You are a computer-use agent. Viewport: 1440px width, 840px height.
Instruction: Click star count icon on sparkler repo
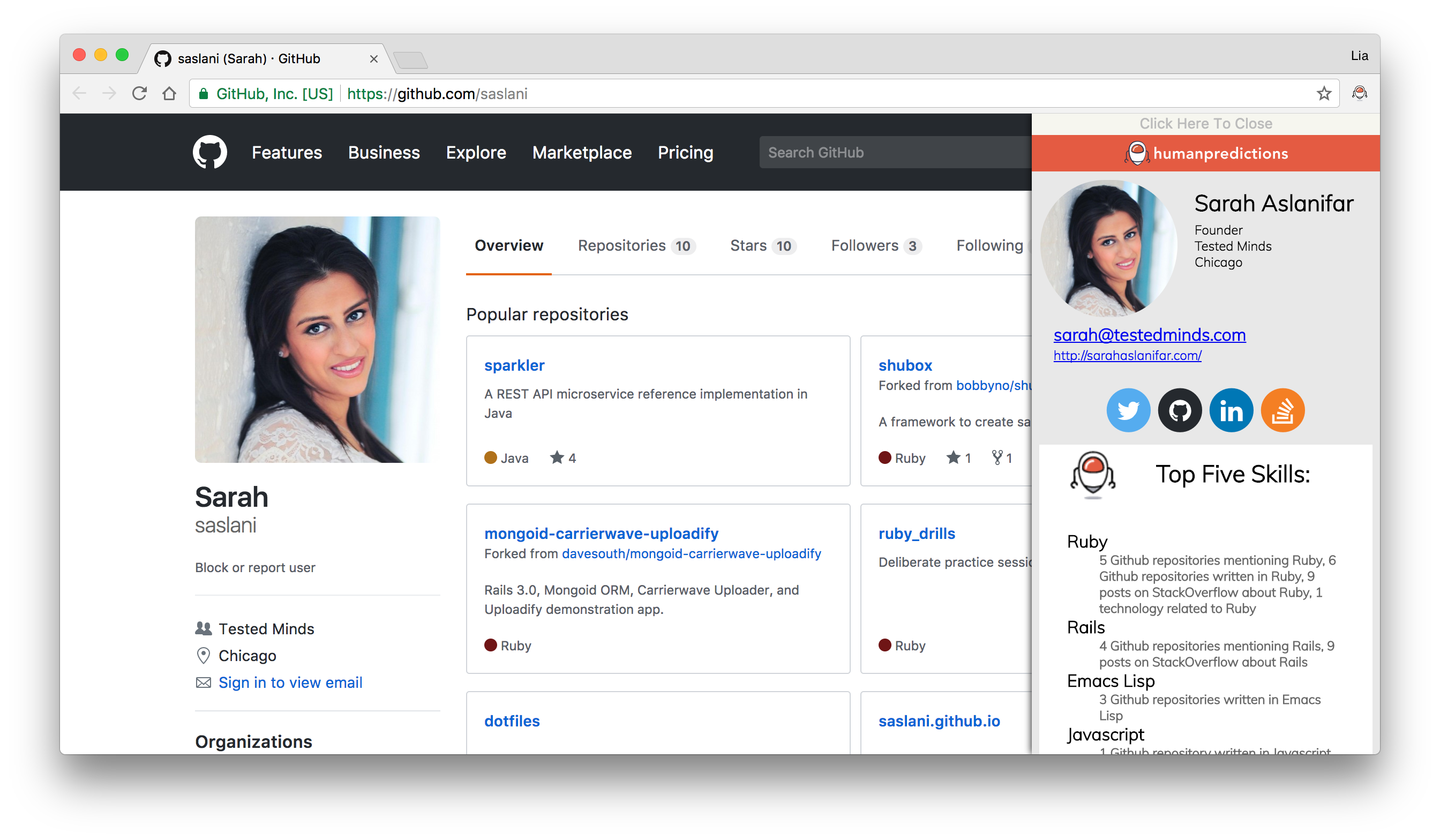(x=557, y=457)
